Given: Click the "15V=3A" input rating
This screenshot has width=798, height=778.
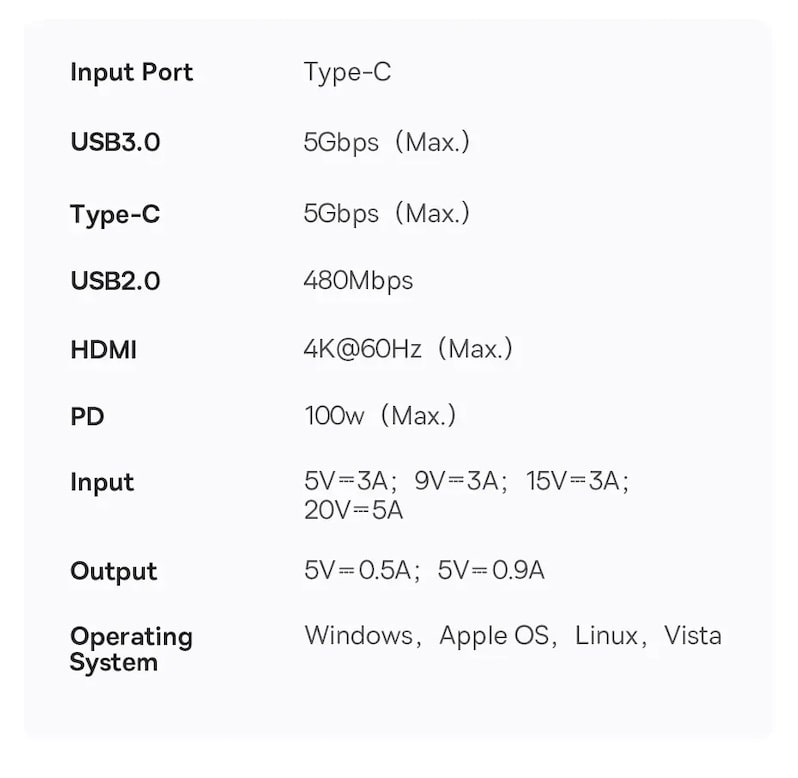Looking at the screenshot, I should pyautogui.click(x=576, y=481).
